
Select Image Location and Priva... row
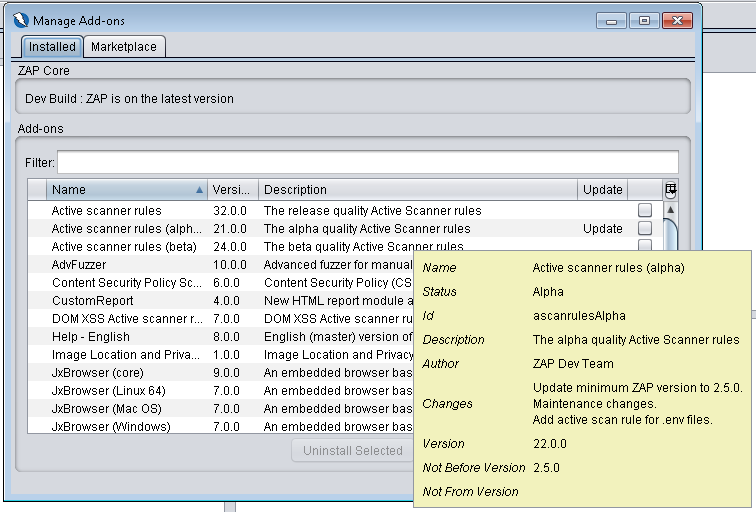click(x=220, y=355)
